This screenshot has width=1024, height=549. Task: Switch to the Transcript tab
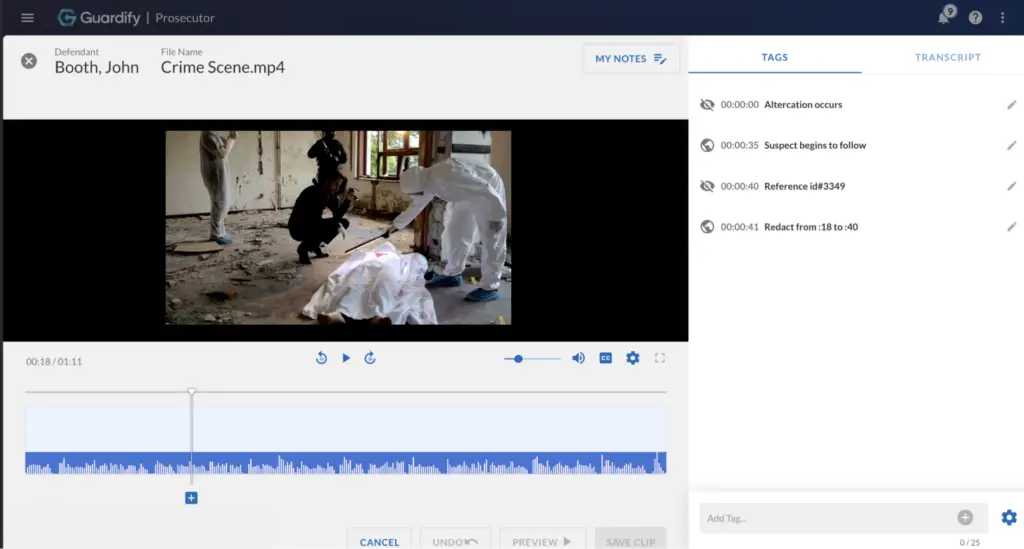(x=948, y=57)
